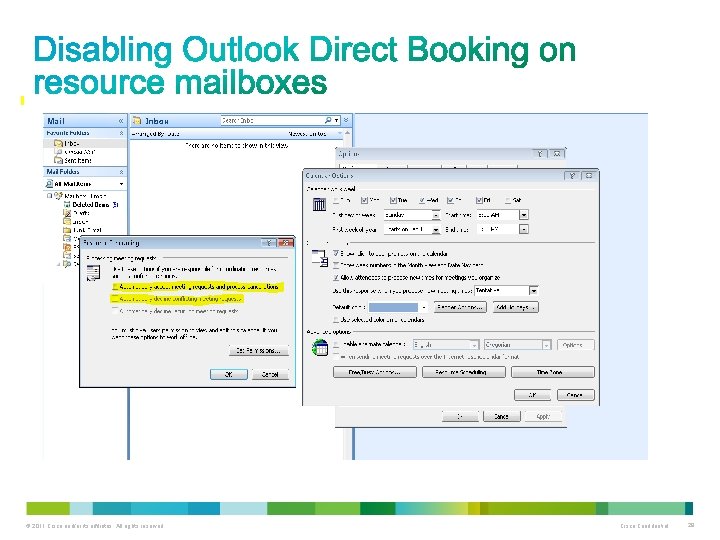Toggle the Sat work week checkbox
Image resolution: width=720 pixels, height=540 pixels.
[x=507, y=200]
